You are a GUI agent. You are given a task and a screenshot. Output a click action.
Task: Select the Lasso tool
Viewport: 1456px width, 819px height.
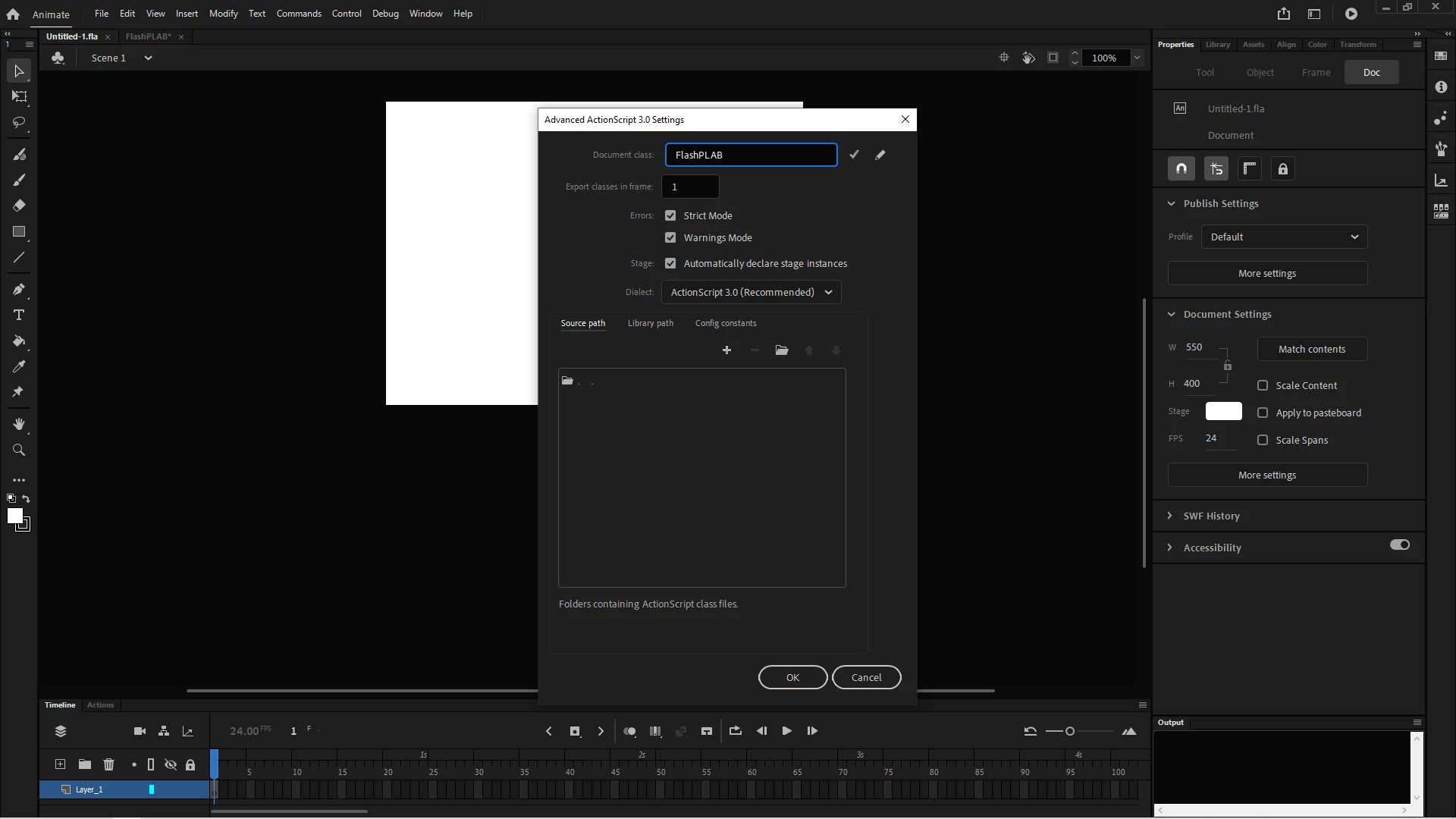pyautogui.click(x=19, y=122)
